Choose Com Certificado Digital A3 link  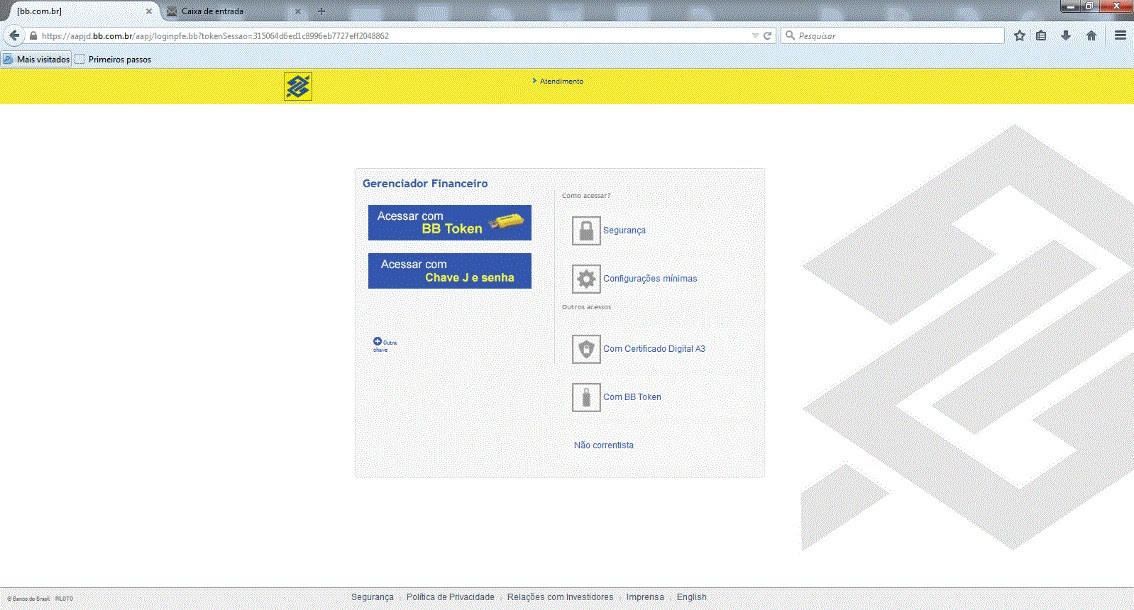(x=654, y=349)
